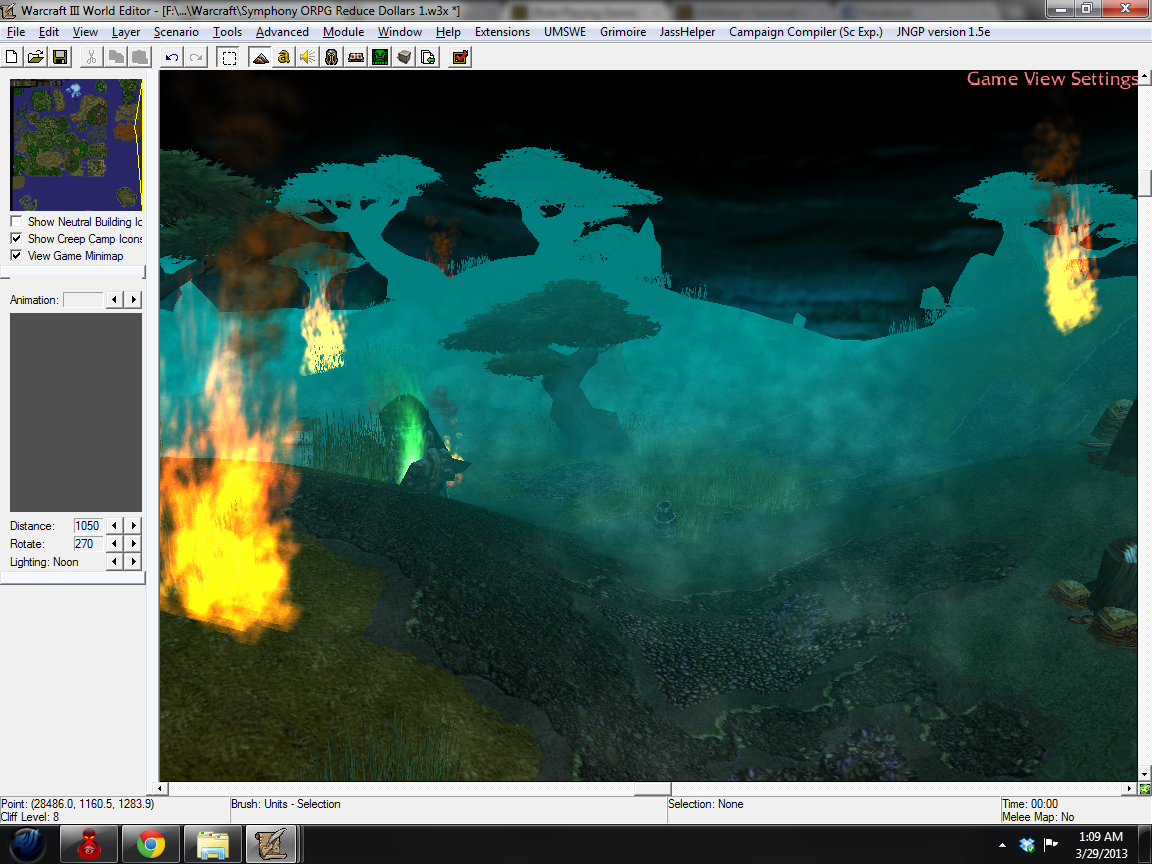Open the Extensions menu
Image resolution: width=1152 pixels, height=864 pixels.
503,32
